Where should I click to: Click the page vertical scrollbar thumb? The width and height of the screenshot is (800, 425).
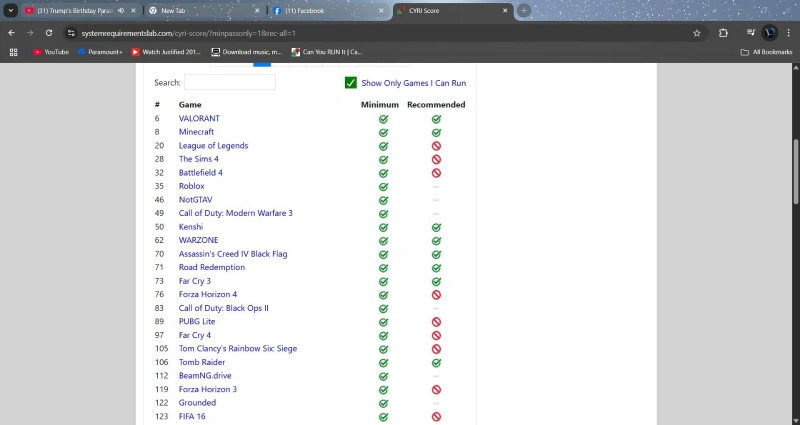[x=795, y=172]
